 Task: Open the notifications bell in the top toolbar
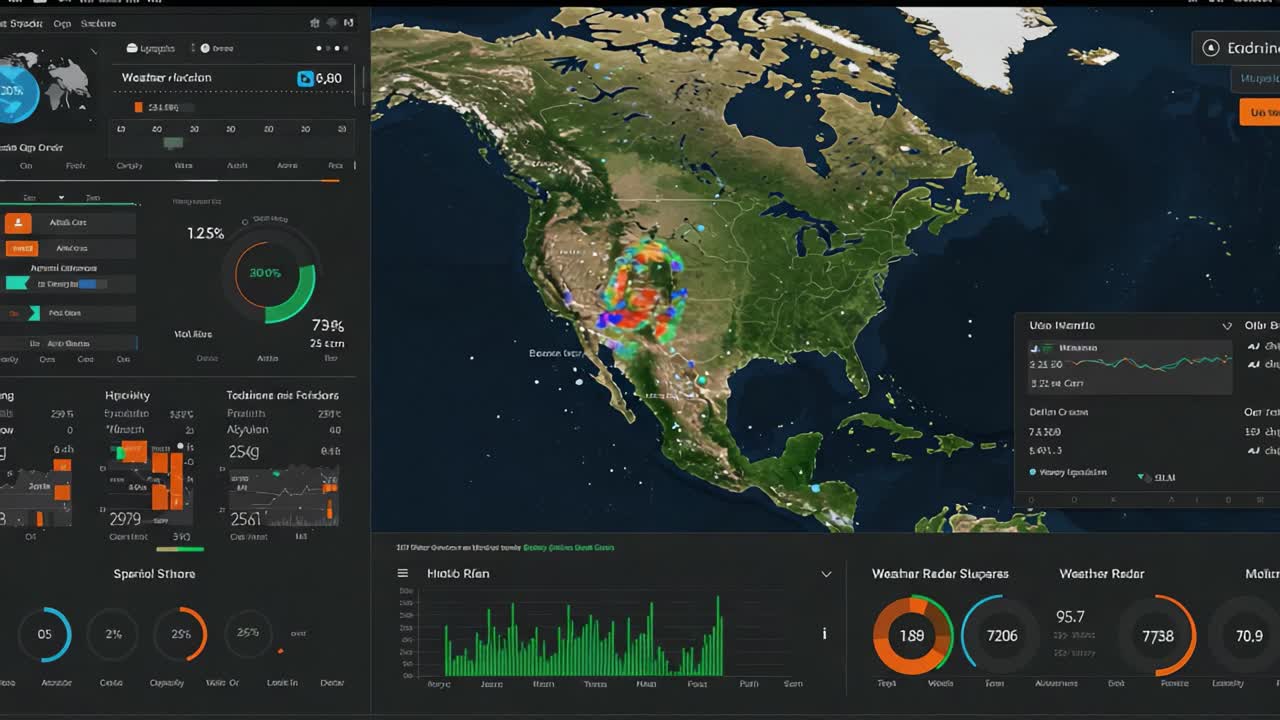332,22
